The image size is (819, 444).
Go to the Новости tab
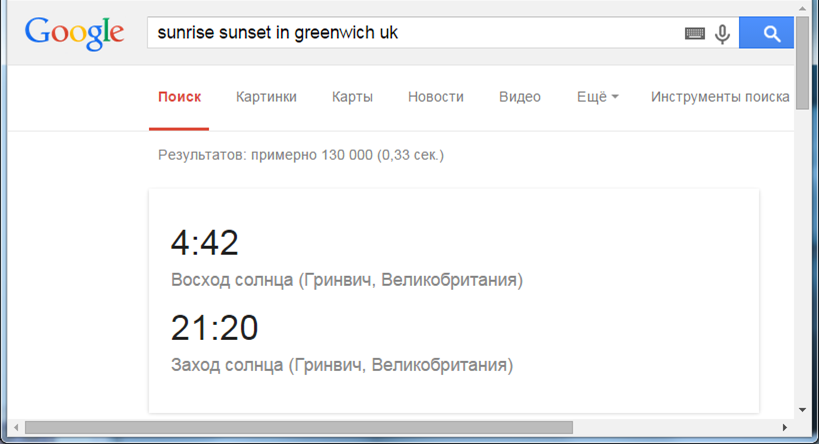click(x=436, y=97)
